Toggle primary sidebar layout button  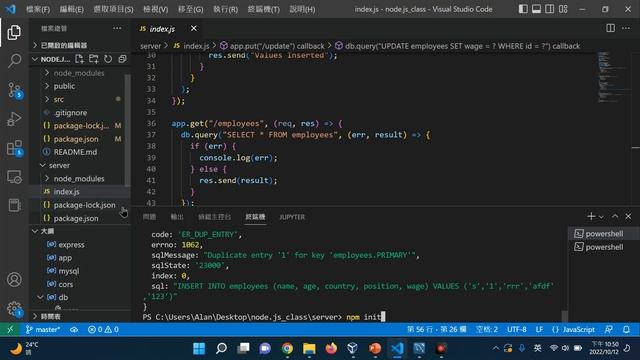(x=523, y=9)
